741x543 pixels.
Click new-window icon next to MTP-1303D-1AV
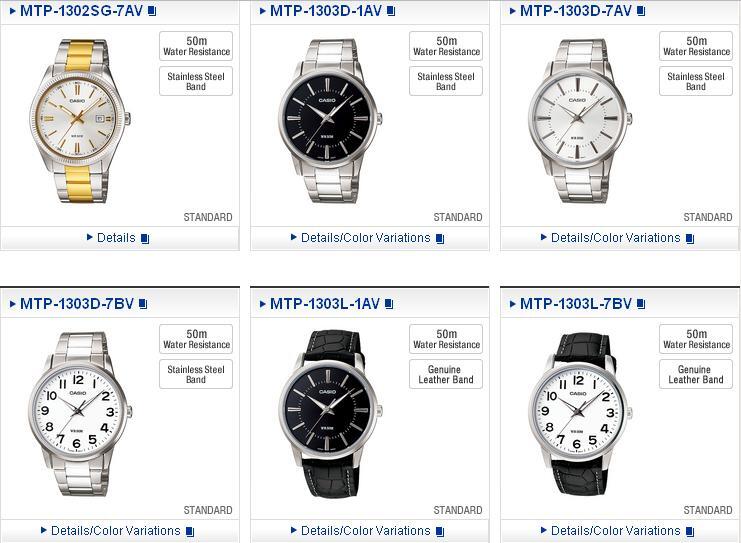click(391, 10)
